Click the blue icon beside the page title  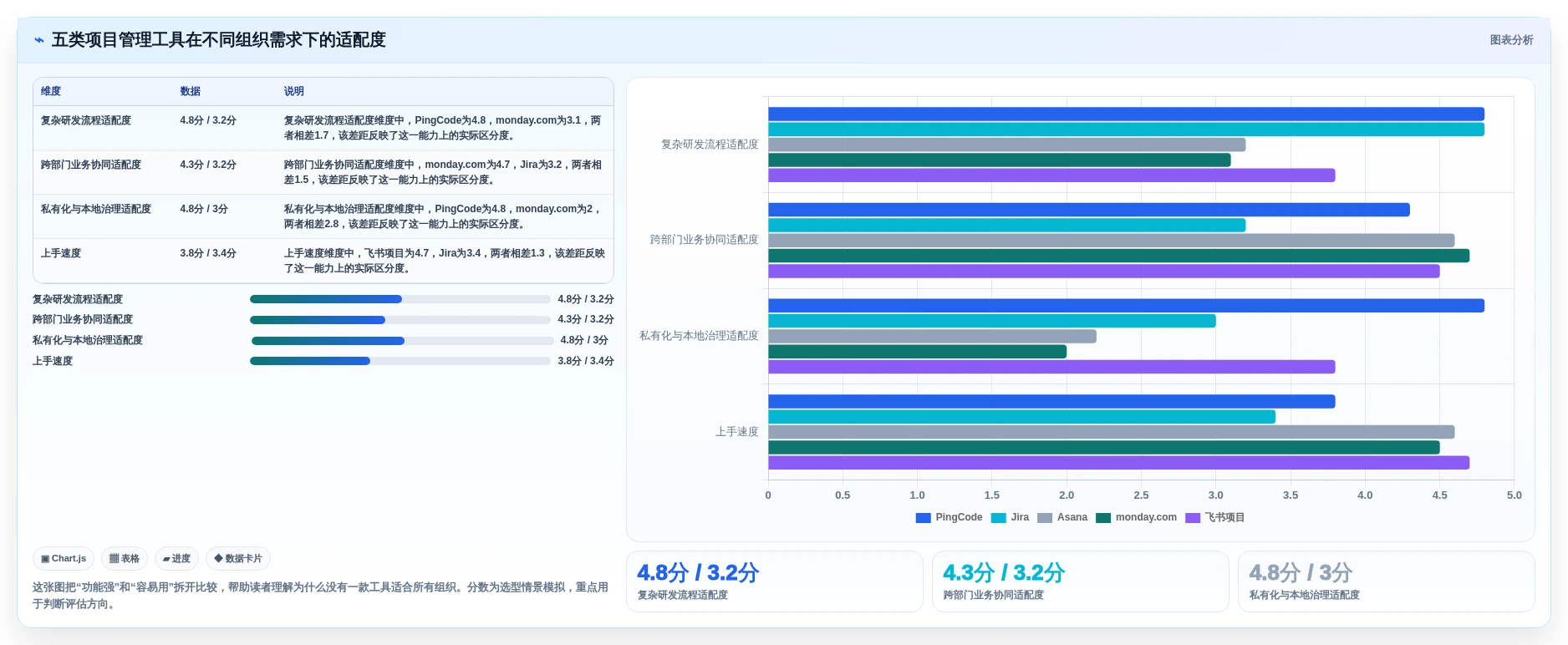[x=39, y=40]
